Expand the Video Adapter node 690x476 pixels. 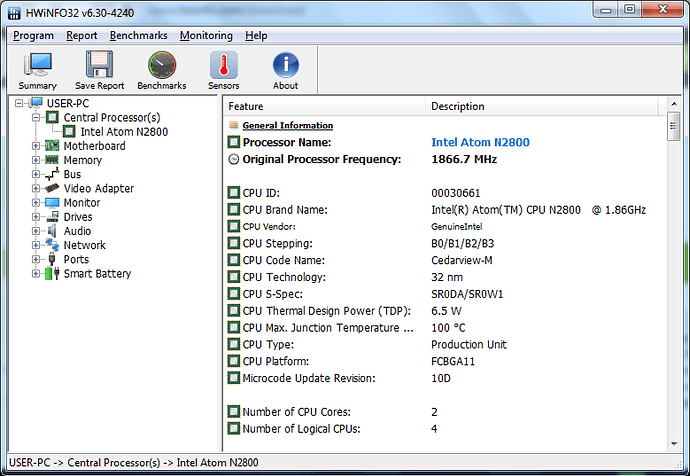36,188
